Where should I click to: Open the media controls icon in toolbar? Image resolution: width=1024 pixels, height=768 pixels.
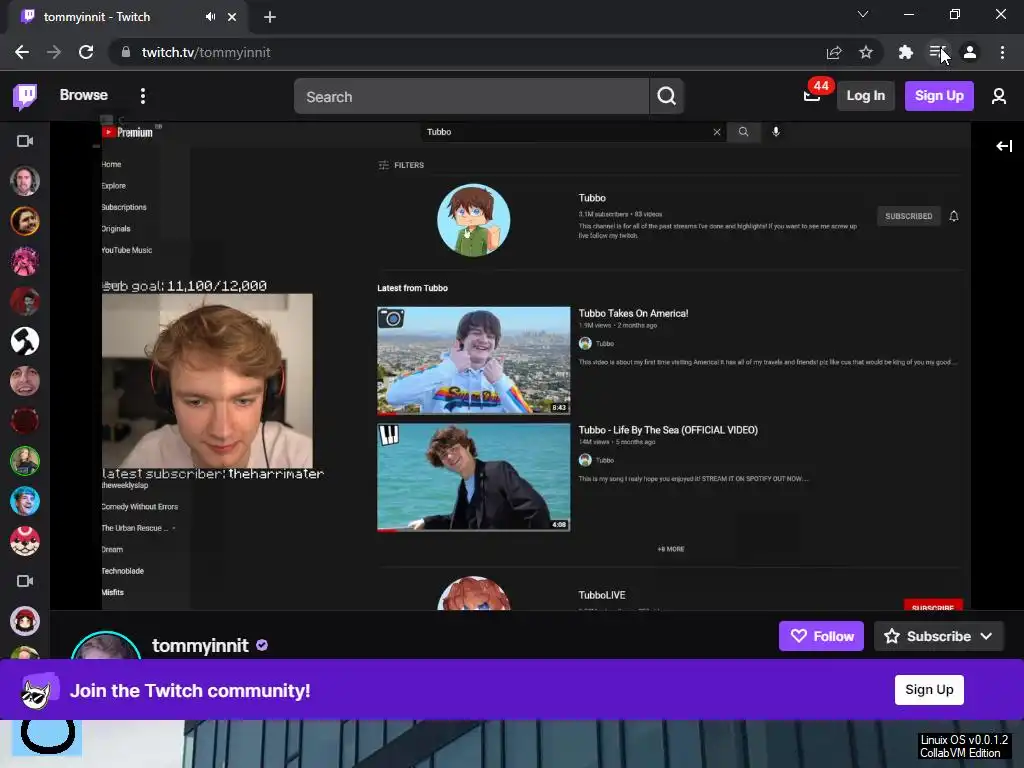937,52
